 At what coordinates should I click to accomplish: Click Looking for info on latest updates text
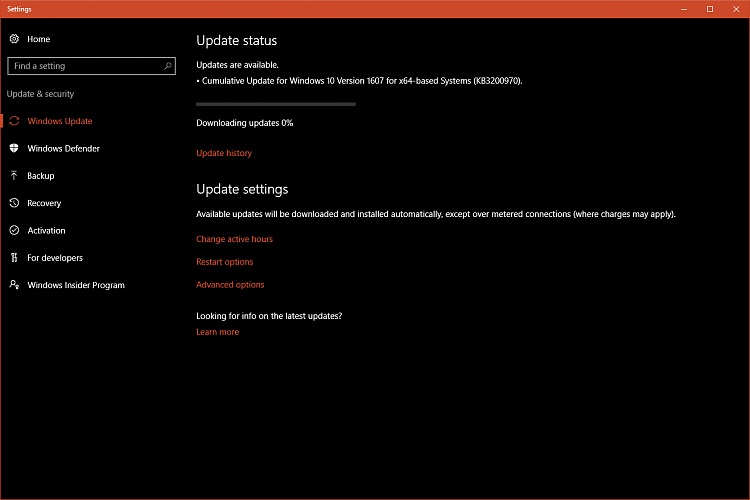269,316
